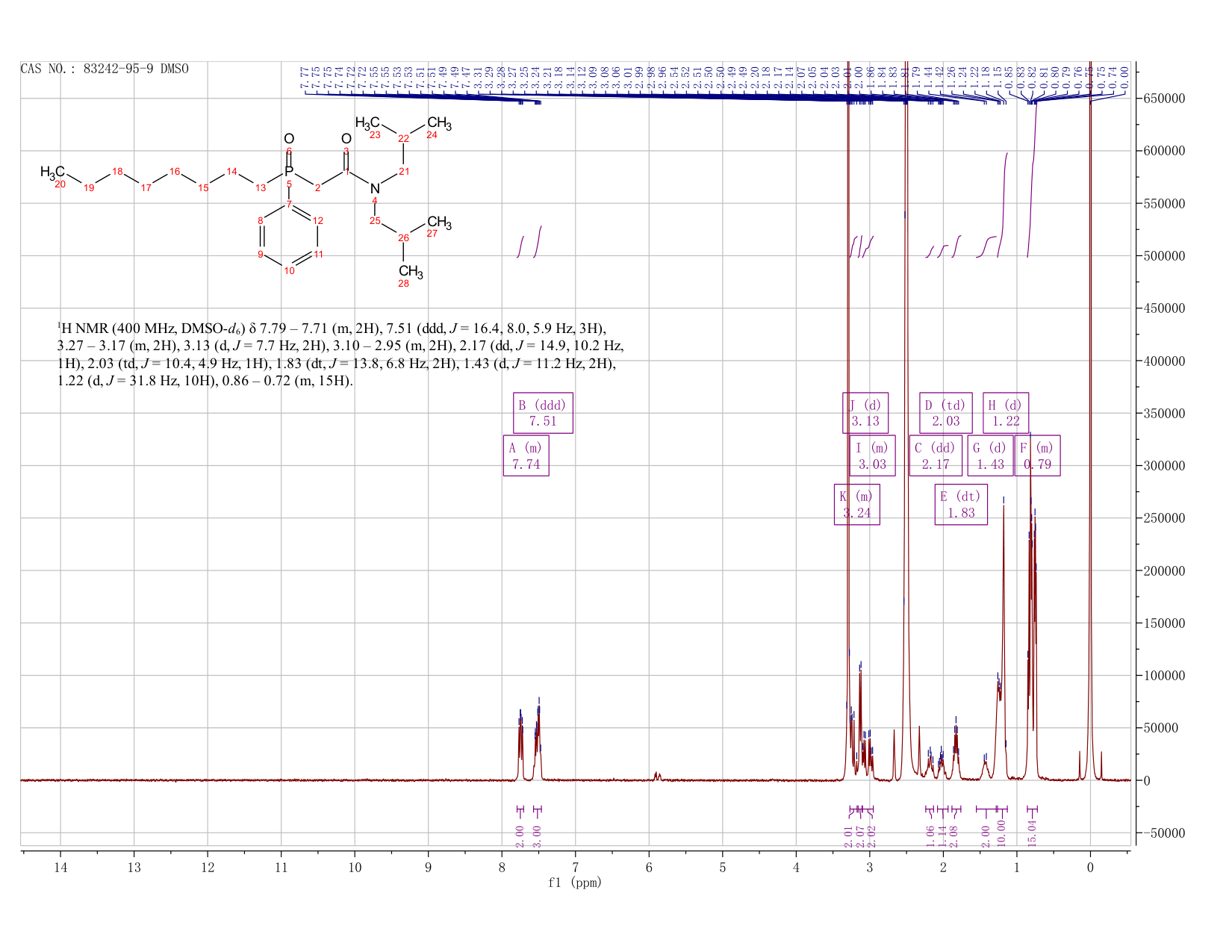The width and height of the screenshot is (1232, 952).
Task: Select the 'K (m) 3.24' multiplet box
Action: click(x=856, y=505)
